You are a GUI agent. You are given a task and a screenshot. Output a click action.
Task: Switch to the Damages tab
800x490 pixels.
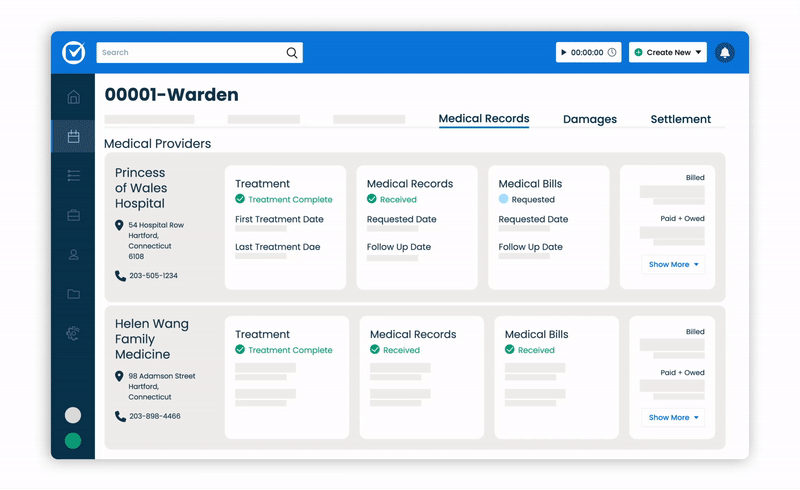pos(590,119)
